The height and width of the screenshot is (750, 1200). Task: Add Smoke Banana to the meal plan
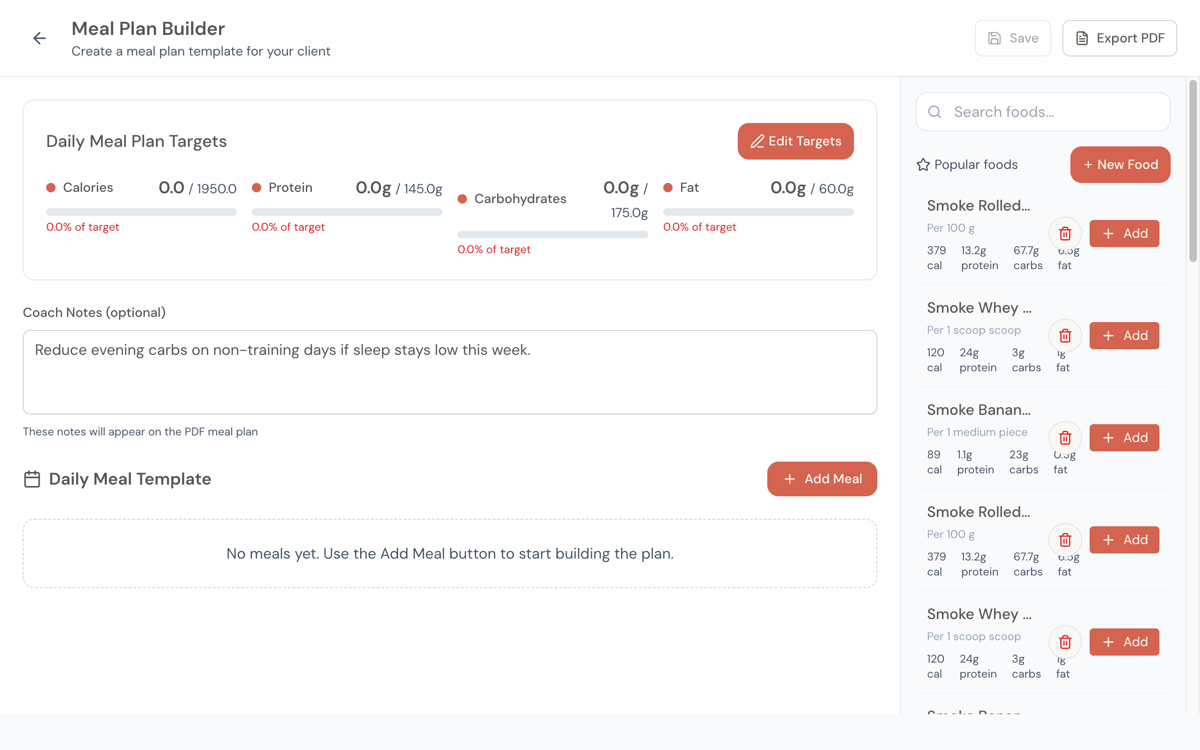(x=1124, y=437)
